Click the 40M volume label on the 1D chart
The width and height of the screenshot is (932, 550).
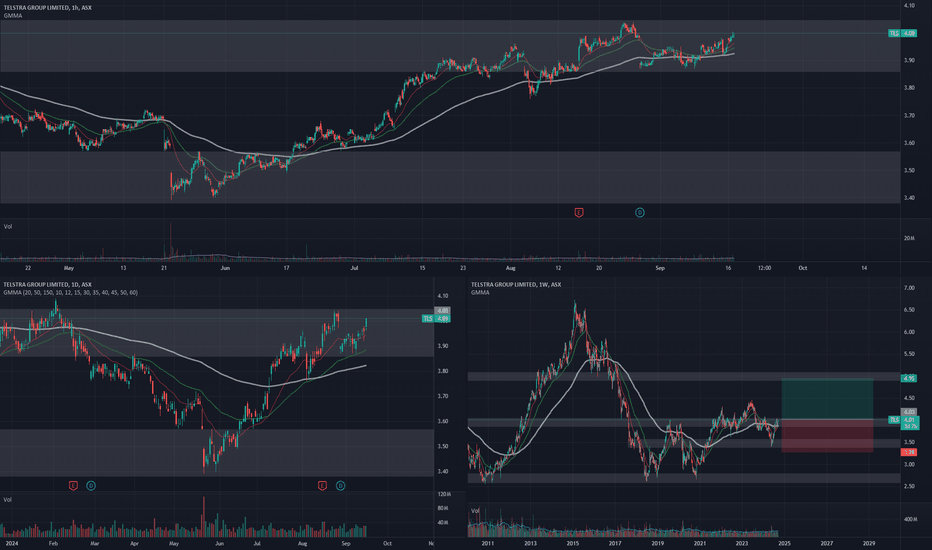click(443, 523)
